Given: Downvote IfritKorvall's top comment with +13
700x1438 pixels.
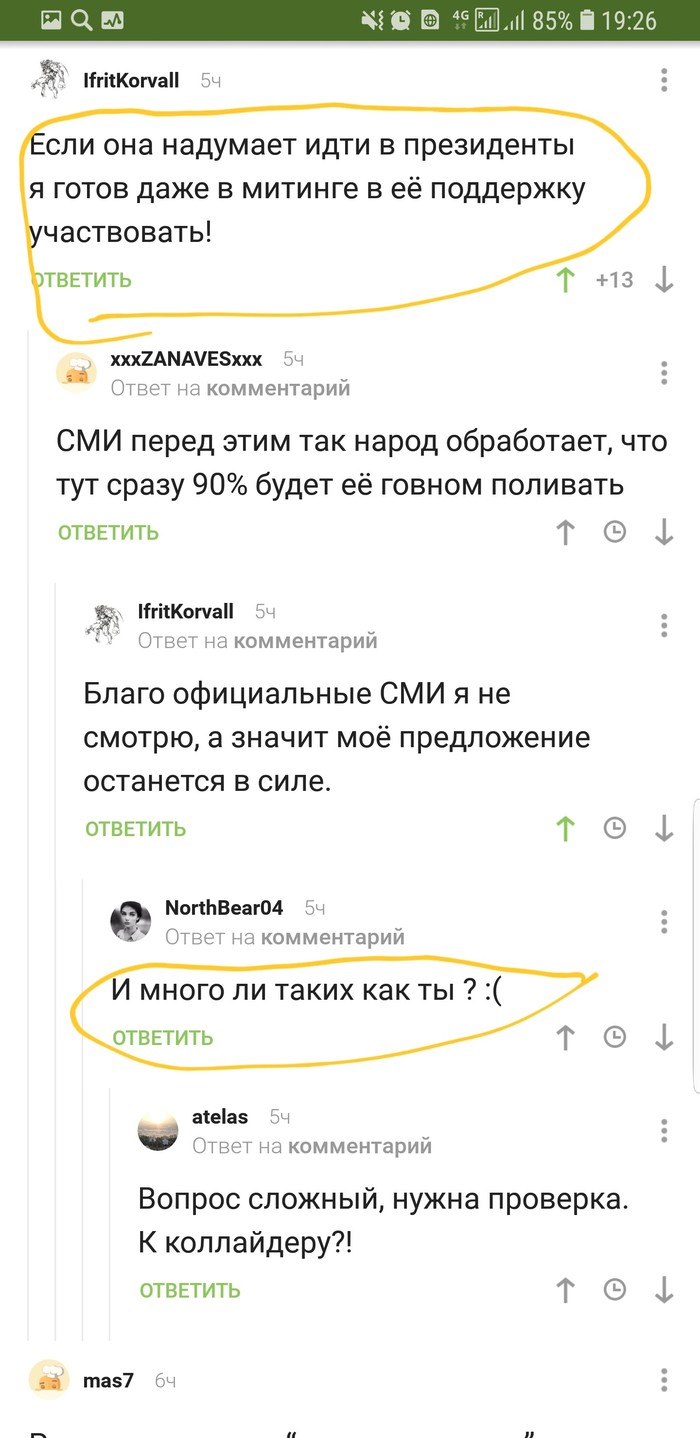Looking at the screenshot, I should 664,280.
